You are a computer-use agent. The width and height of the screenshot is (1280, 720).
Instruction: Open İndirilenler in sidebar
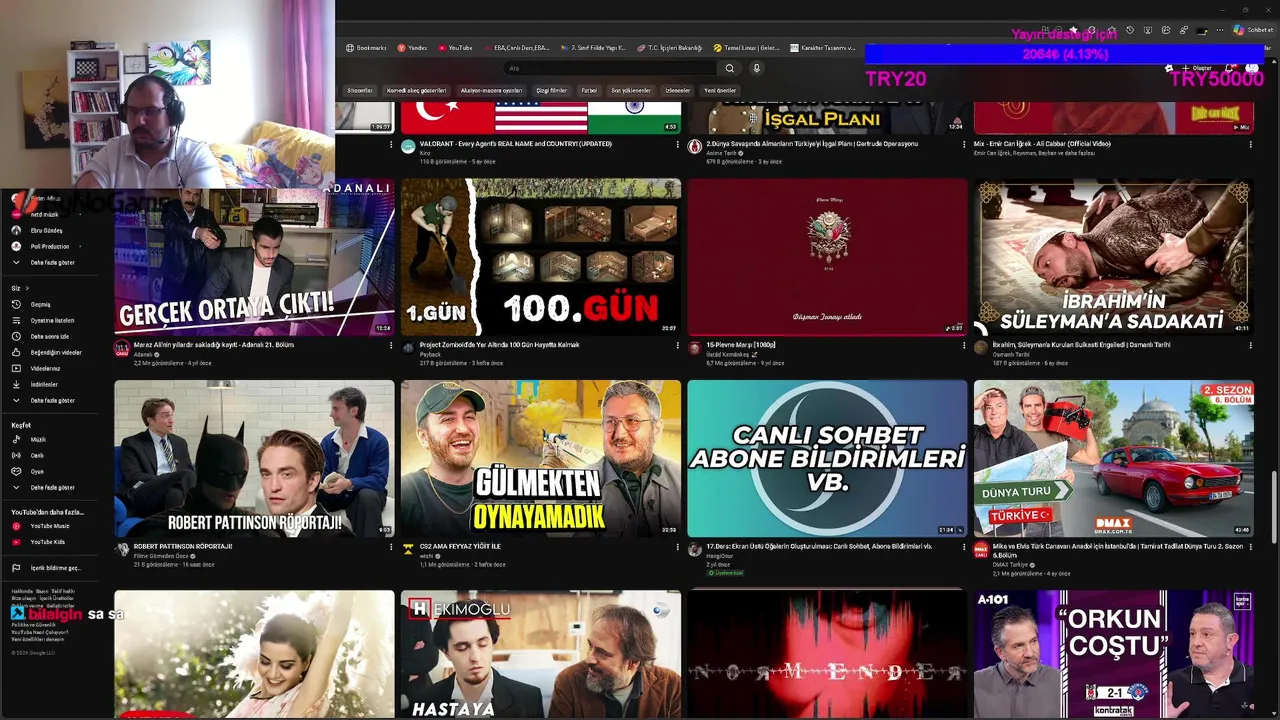(x=44, y=384)
